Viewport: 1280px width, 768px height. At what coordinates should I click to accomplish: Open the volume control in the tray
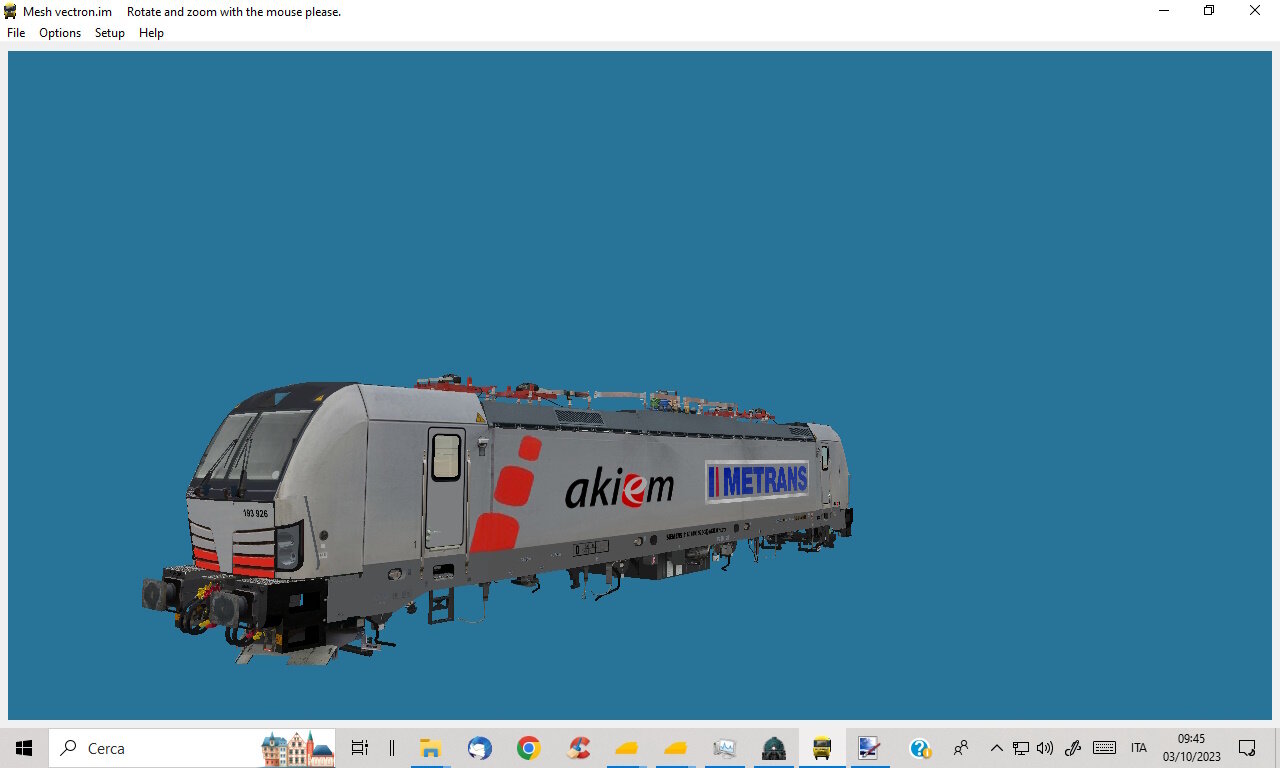click(1045, 748)
